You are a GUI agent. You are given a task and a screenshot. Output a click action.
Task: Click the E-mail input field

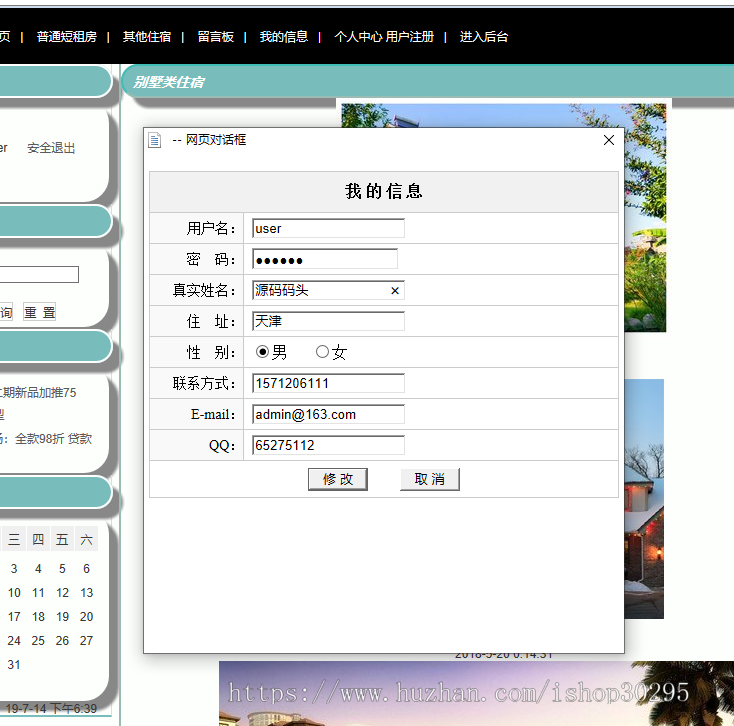328,414
